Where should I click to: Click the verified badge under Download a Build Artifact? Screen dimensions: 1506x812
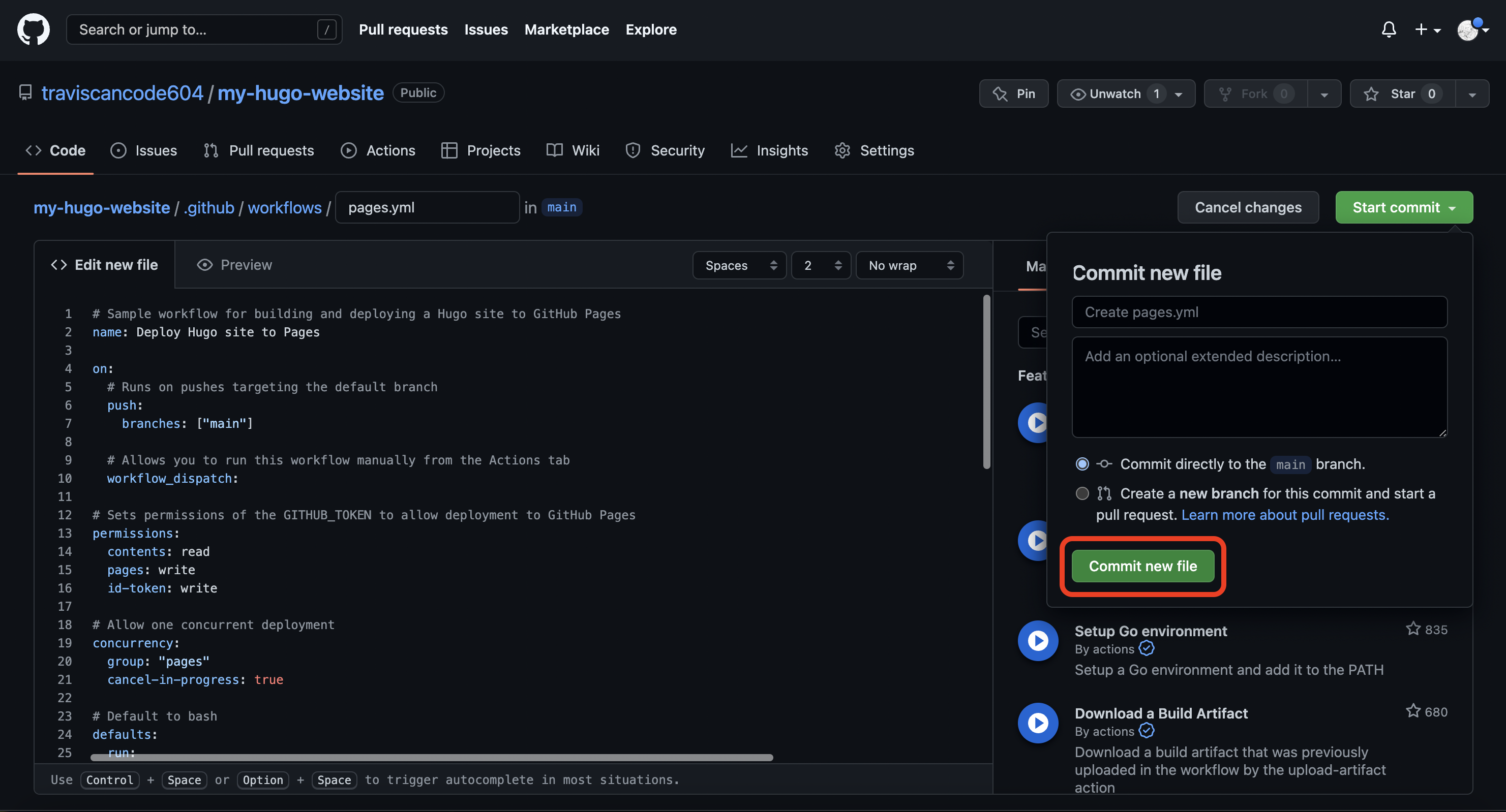[x=1147, y=731]
